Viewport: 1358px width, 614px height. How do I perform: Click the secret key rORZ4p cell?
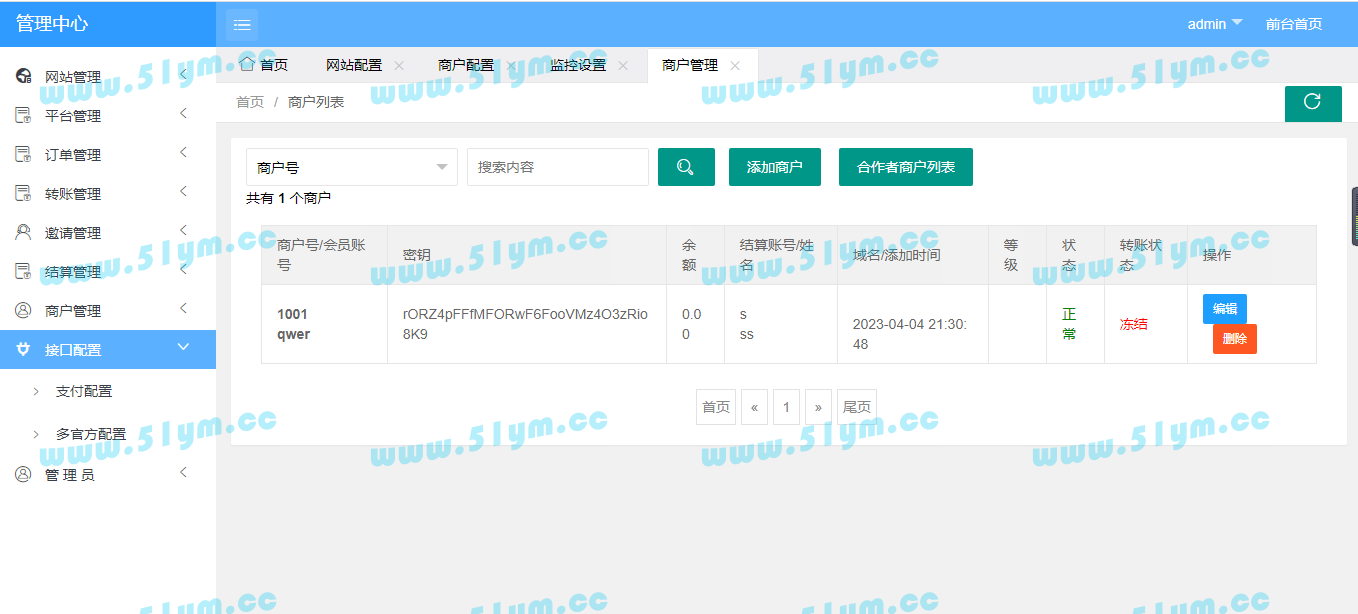pyautogui.click(x=526, y=324)
